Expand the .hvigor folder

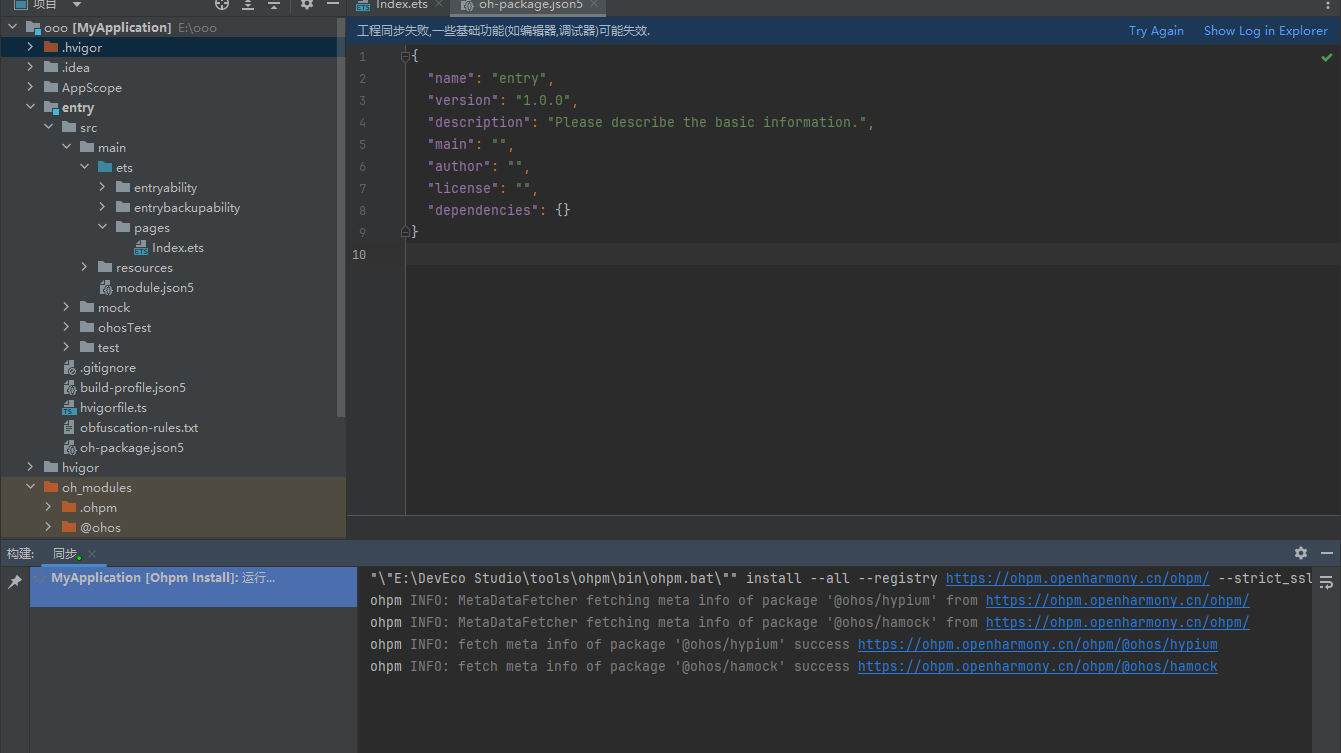pos(30,47)
